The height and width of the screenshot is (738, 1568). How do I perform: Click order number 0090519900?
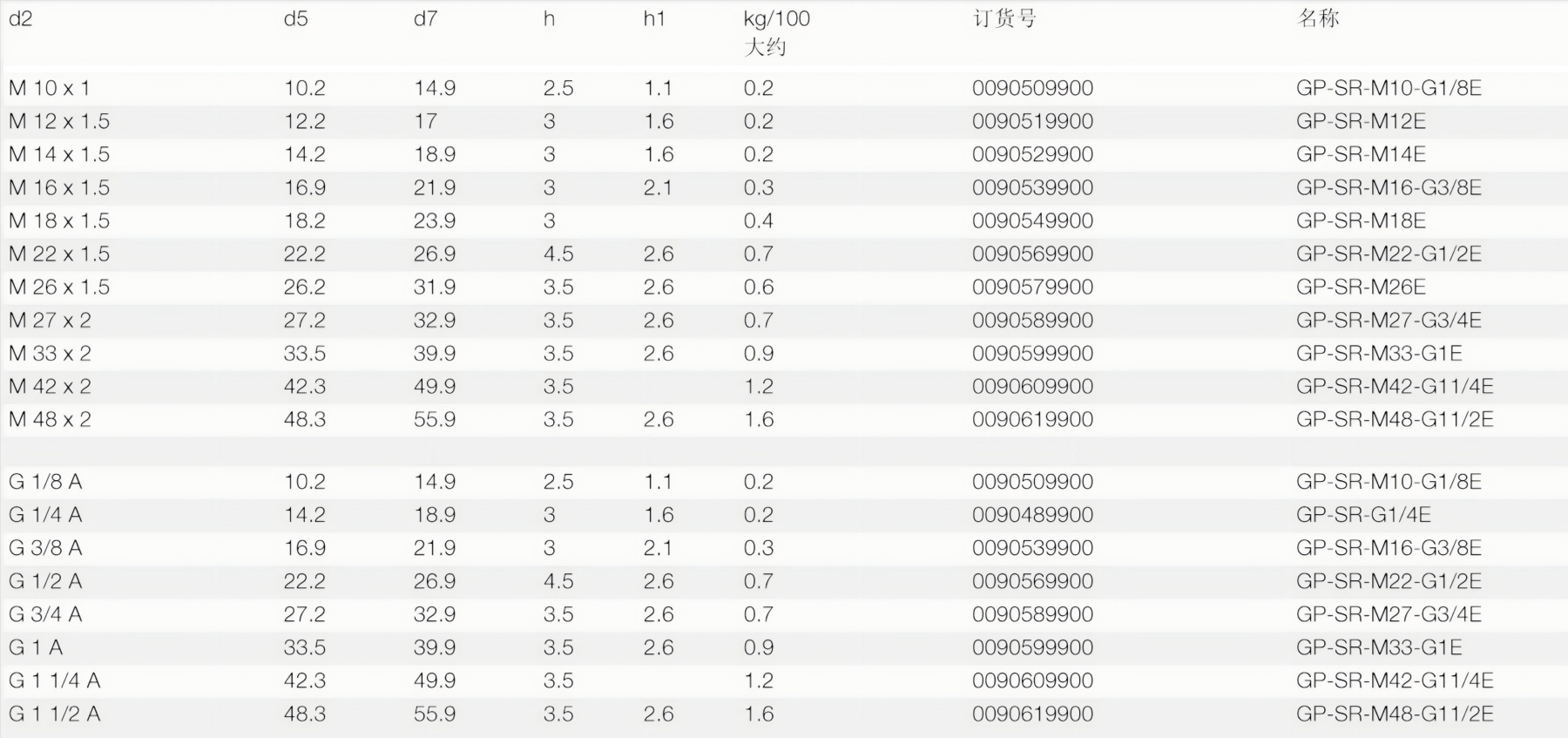(x=1032, y=121)
